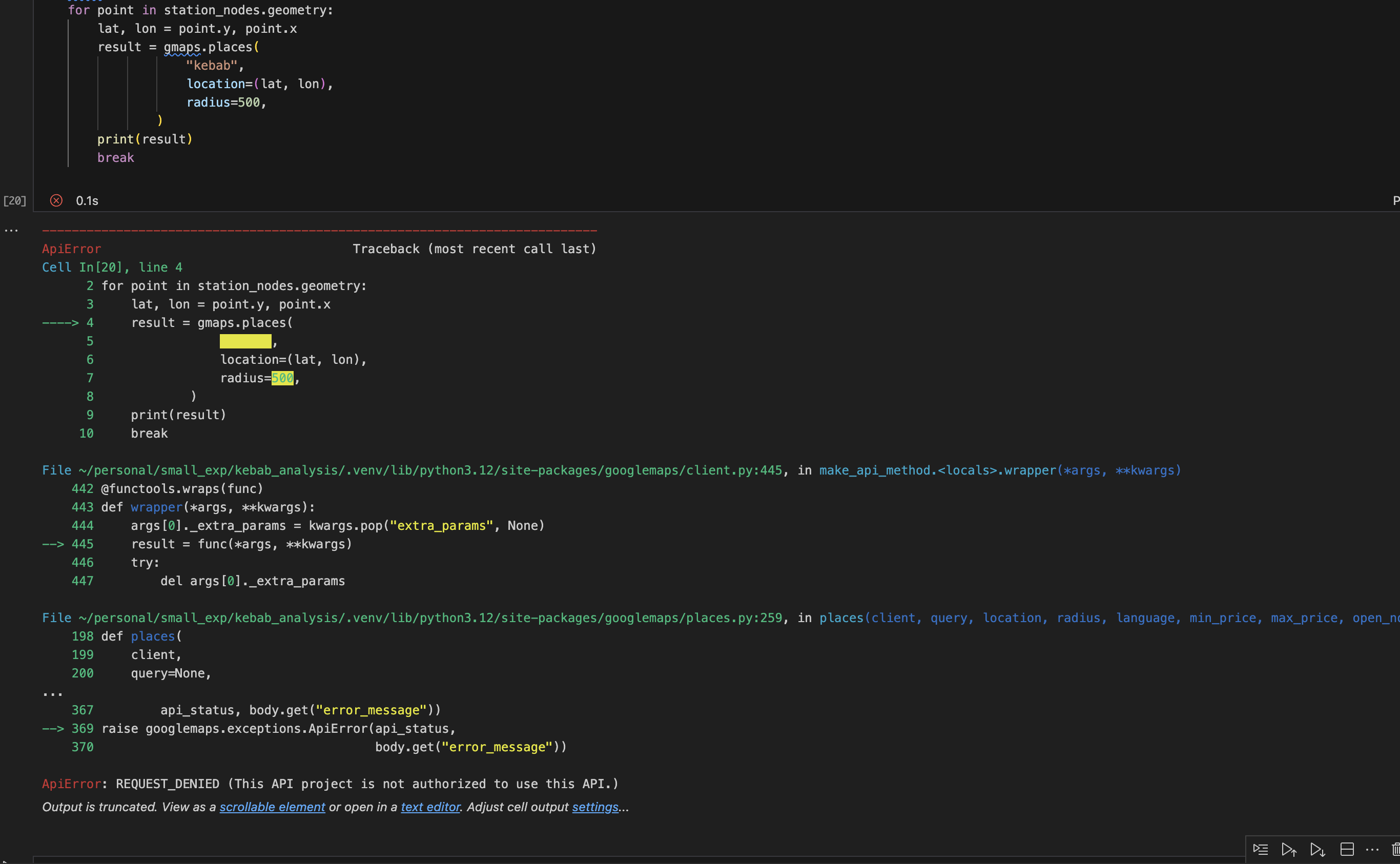Click the Split Cell icon

click(1347, 849)
